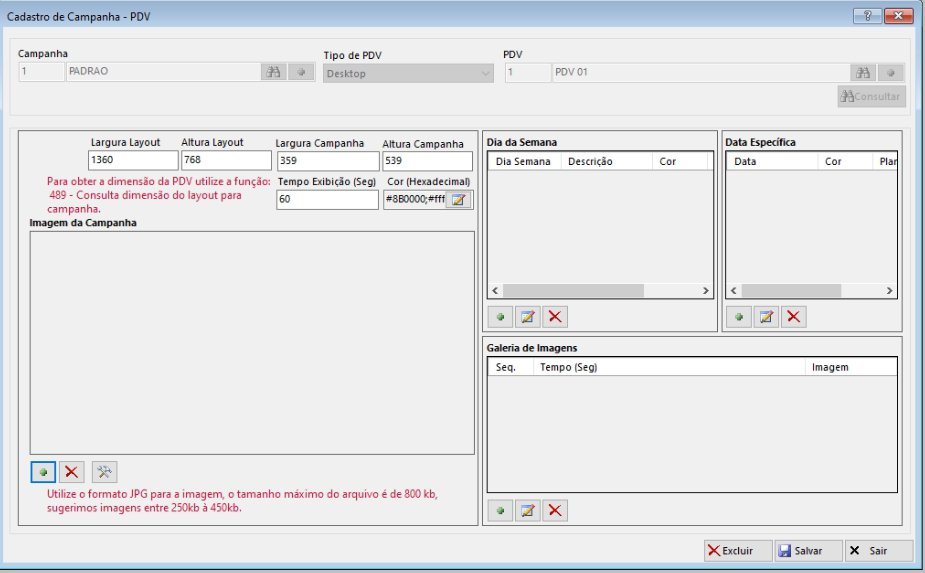Add a new image to Galeria de Imagens
The width and height of the screenshot is (925, 573).
coord(500,510)
